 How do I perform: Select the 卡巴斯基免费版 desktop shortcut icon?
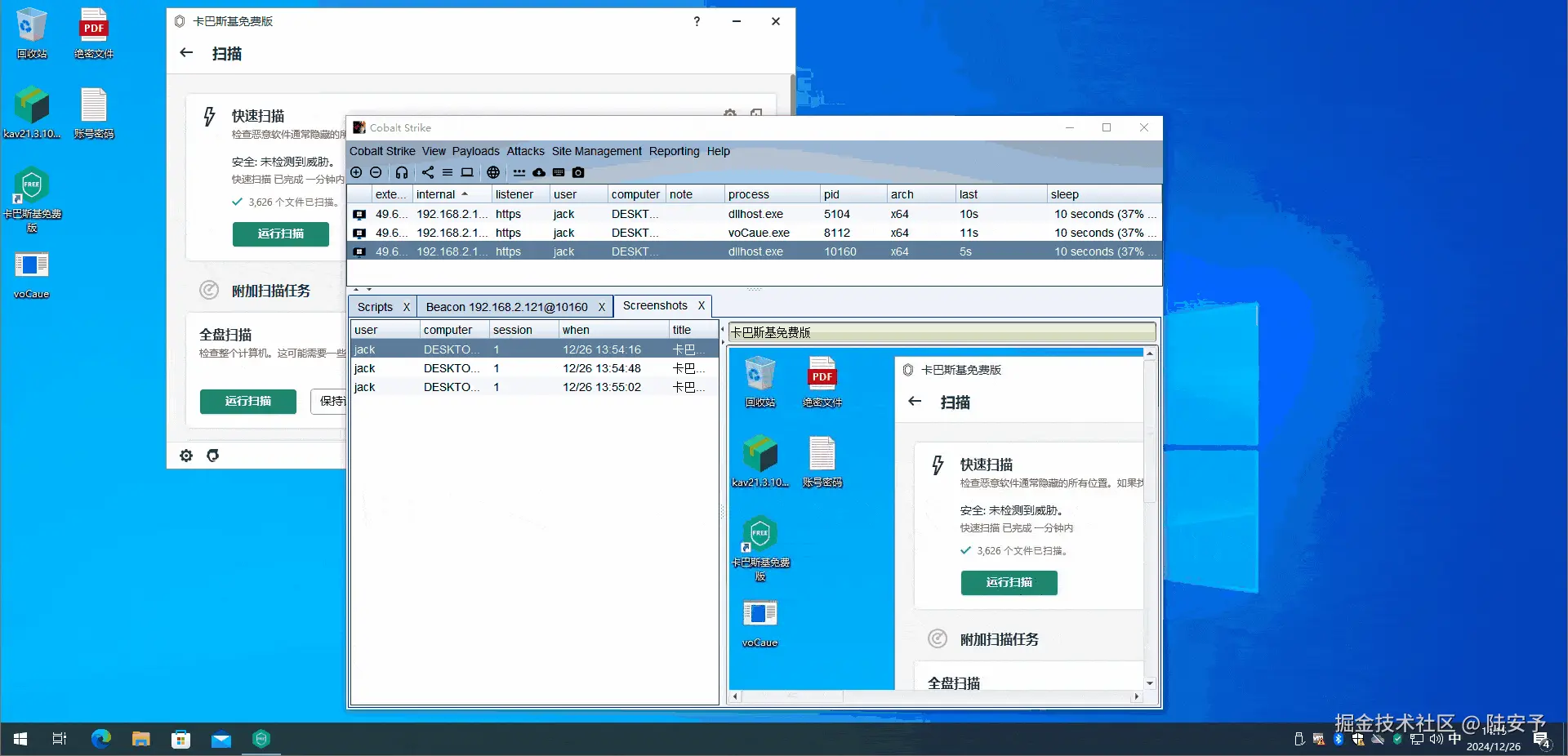tap(32, 200)
